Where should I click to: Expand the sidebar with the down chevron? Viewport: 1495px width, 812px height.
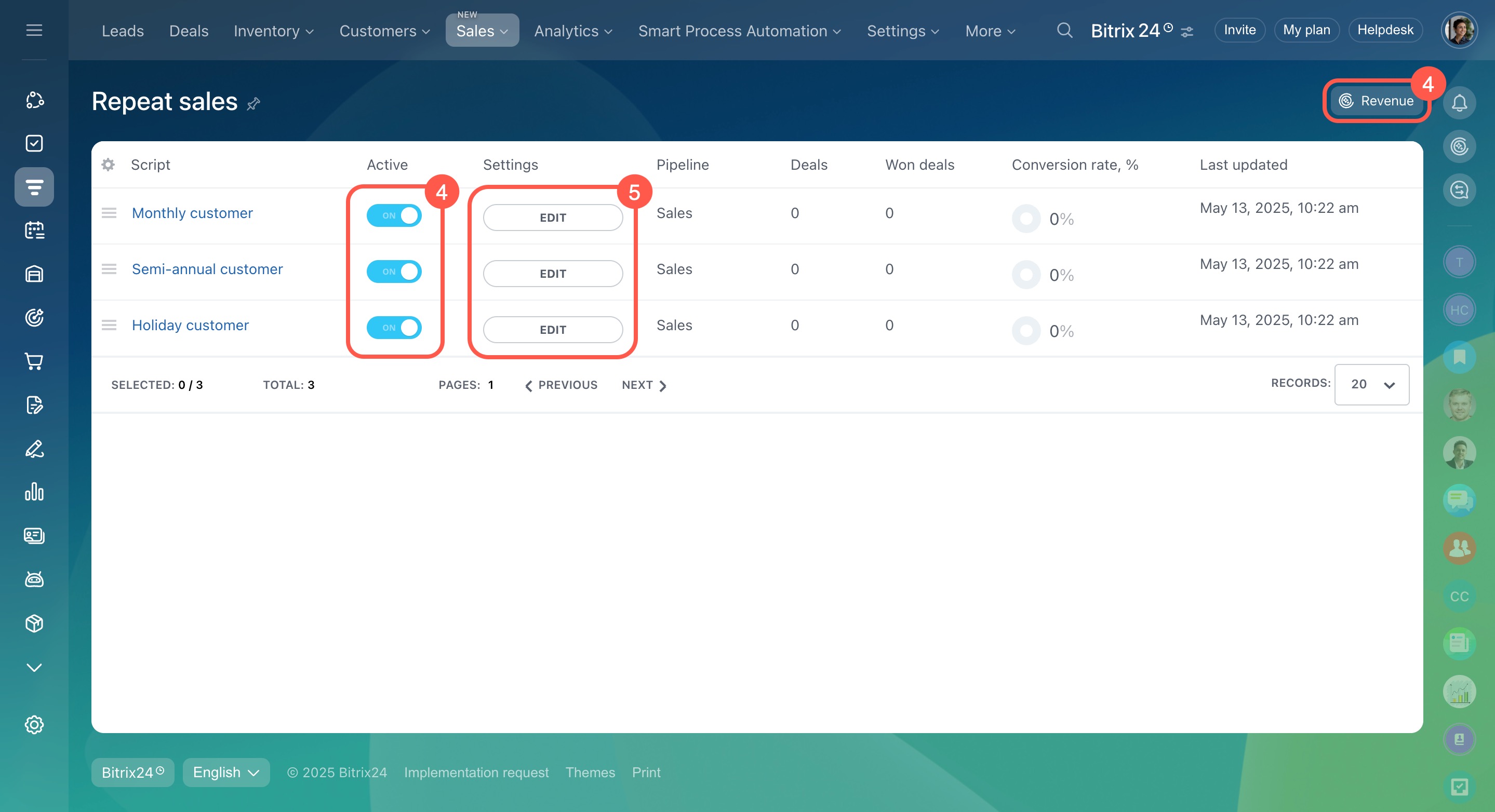coord(34,667)
